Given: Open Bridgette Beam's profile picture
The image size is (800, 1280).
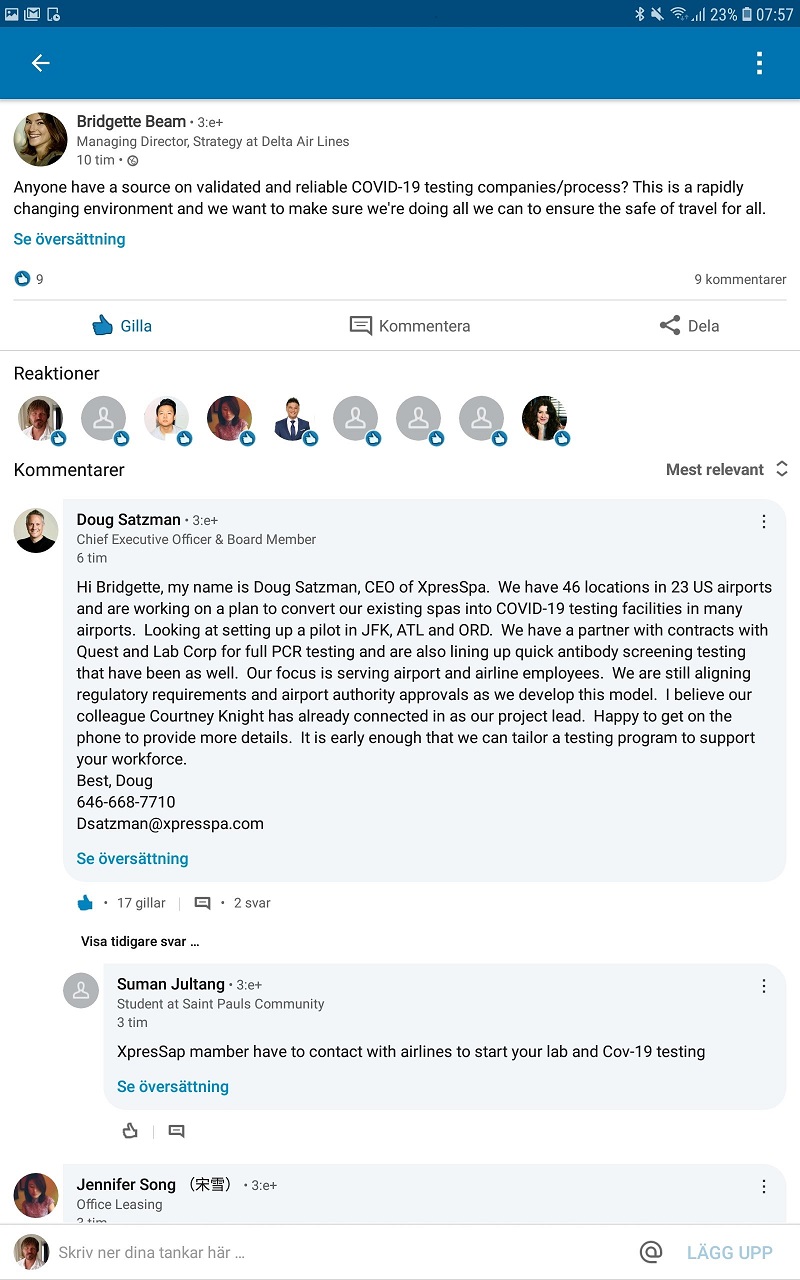Looking at the screenshot, I should 40,139.
